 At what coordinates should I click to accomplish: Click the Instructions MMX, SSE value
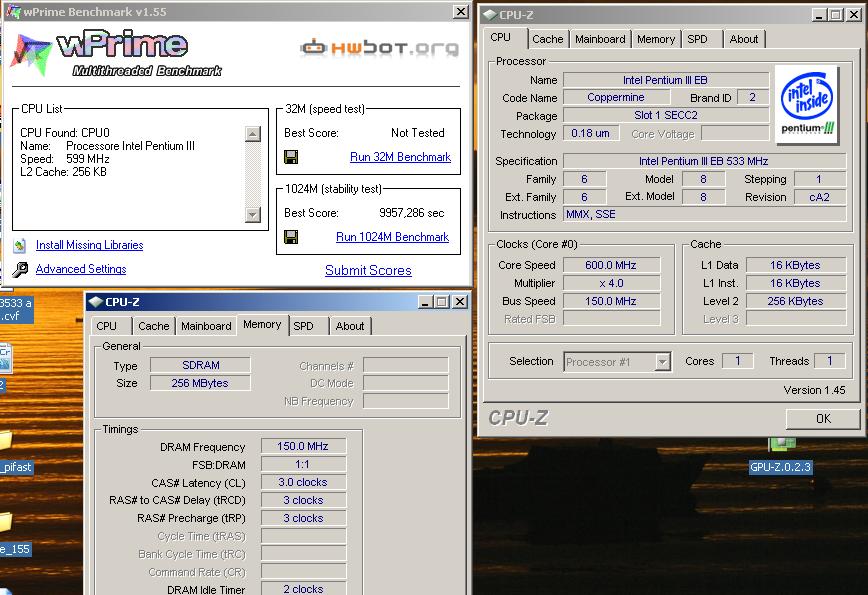pyautogui.click(x=704, y=215)
